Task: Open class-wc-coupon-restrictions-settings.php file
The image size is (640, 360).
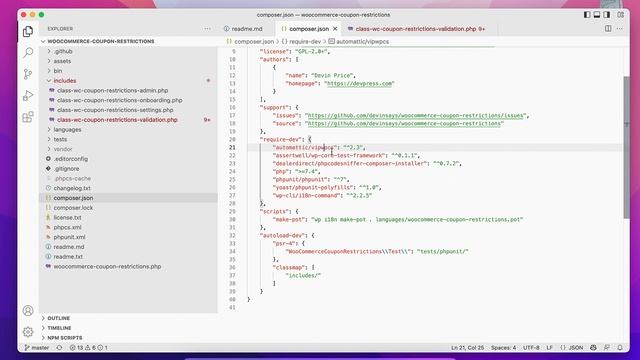Action: [x=115, y=110]
